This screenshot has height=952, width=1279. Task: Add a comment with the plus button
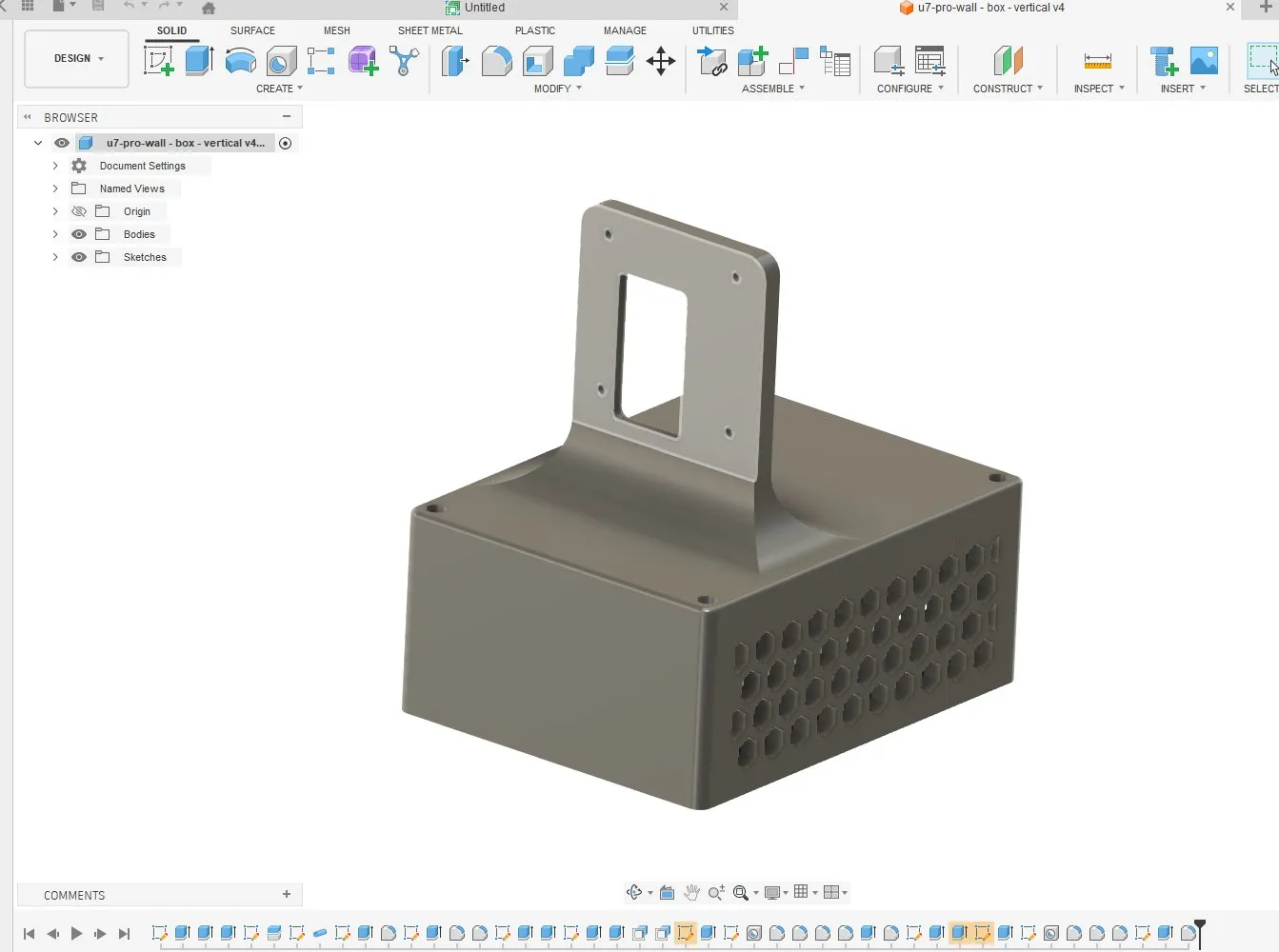pos(287,894)
